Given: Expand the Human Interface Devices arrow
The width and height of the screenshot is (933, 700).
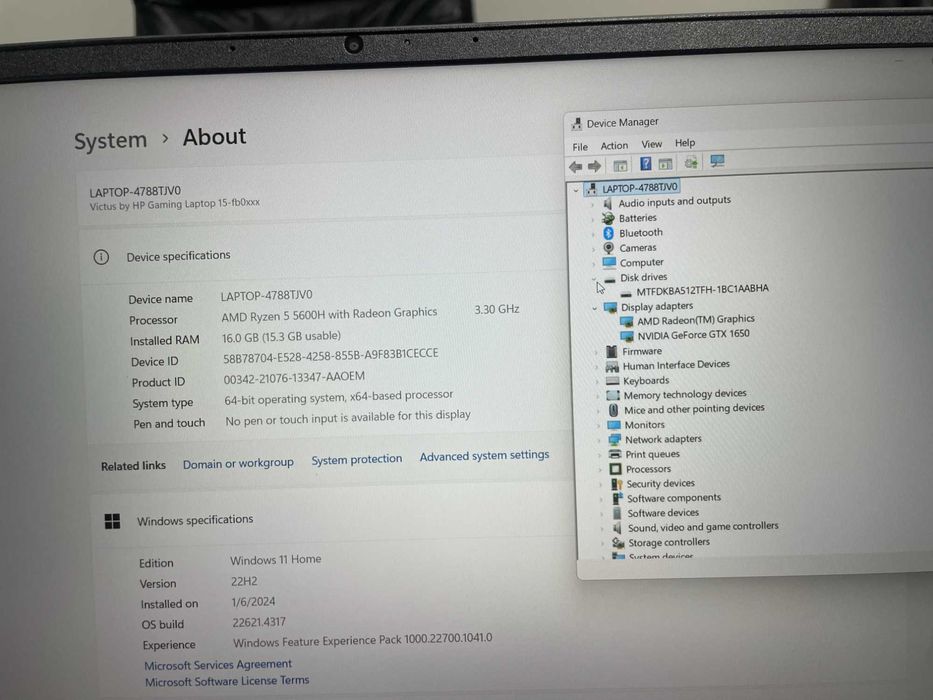Looking at the screenshot, I should pos(596,367).
